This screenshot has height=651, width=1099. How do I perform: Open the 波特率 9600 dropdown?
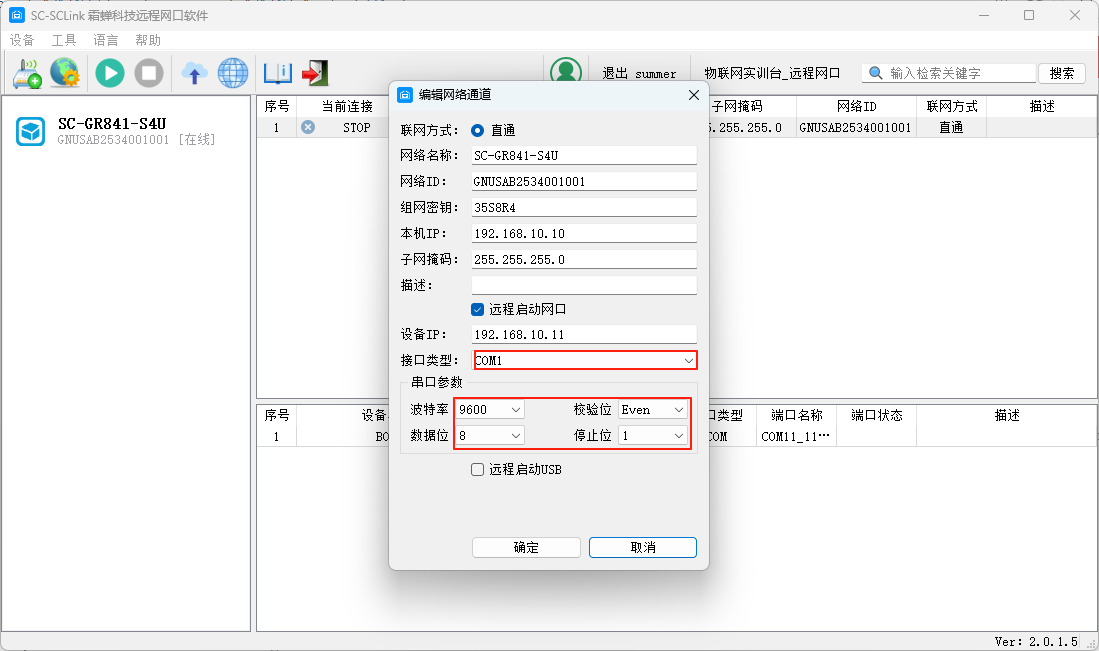tap(516, 410)
